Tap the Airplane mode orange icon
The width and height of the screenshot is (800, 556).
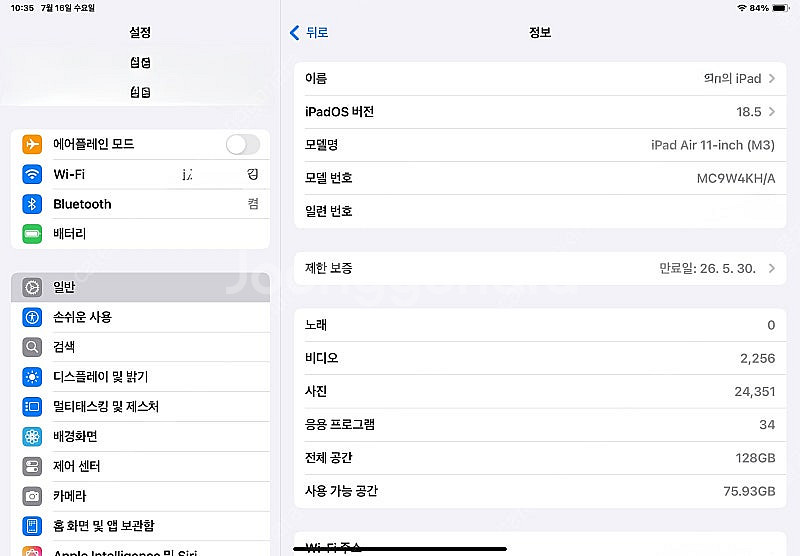32,144
